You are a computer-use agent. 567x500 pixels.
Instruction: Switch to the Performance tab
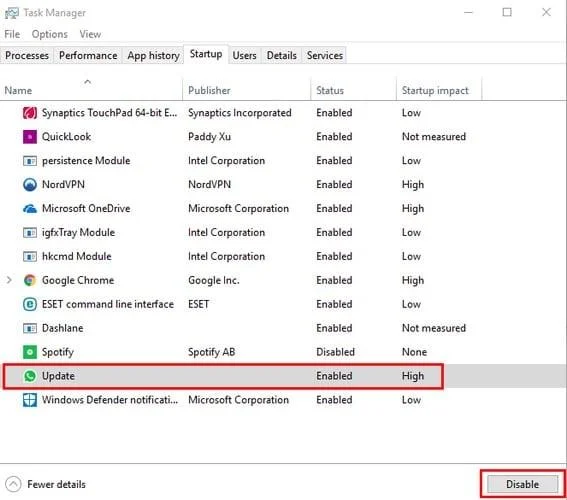click(x=88, y=55)
